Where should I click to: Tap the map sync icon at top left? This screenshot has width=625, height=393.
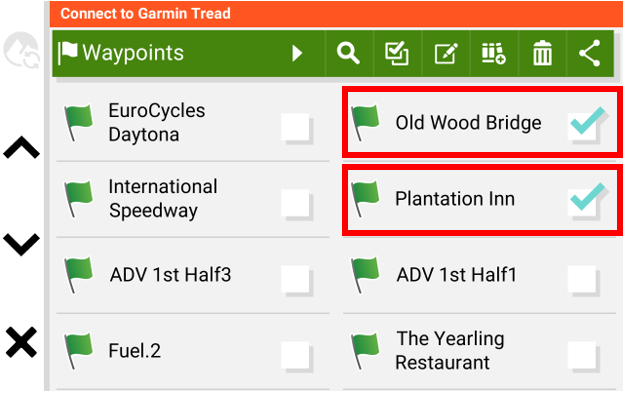pos(22,50)
